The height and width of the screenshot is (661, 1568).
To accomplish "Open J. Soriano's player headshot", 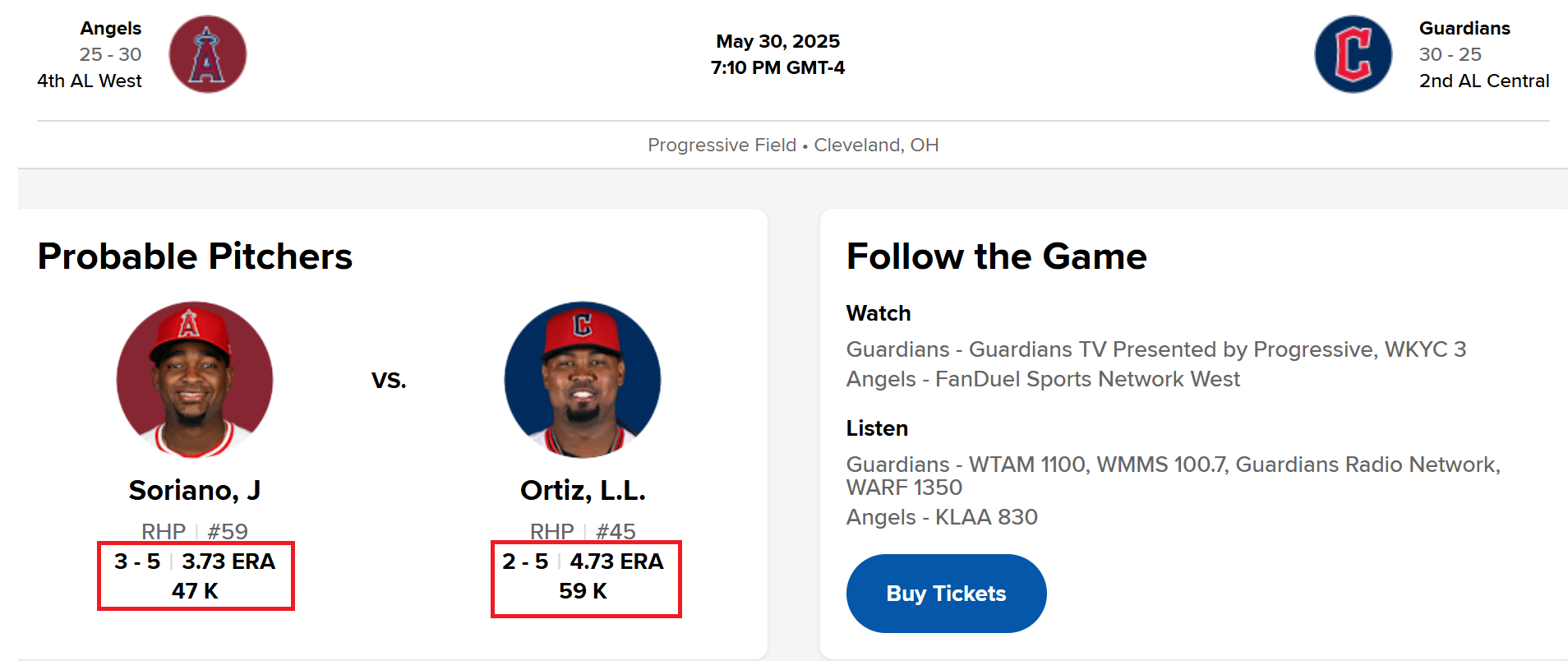I will click(195, 380).
